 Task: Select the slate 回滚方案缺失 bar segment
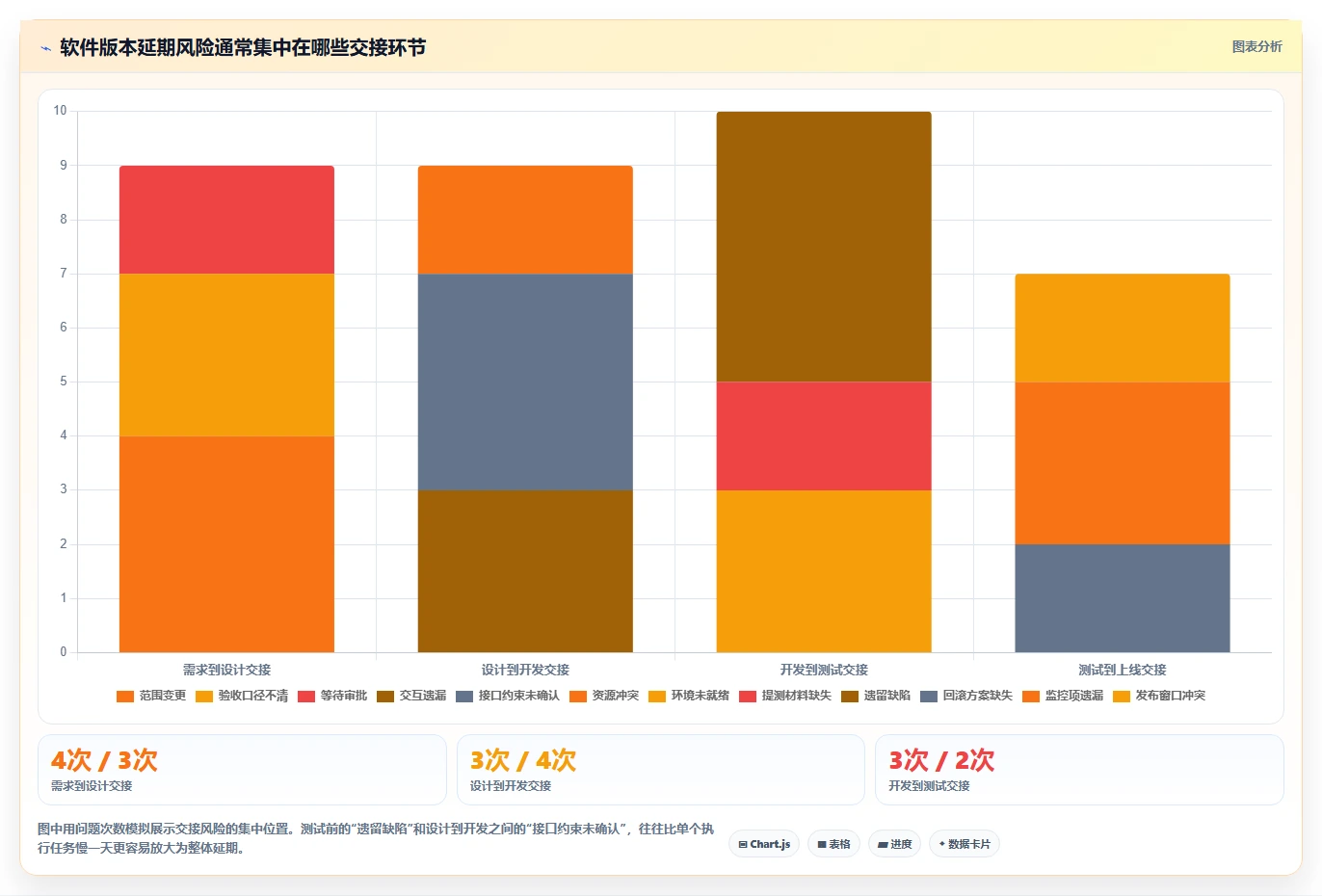coord(1123,598)
